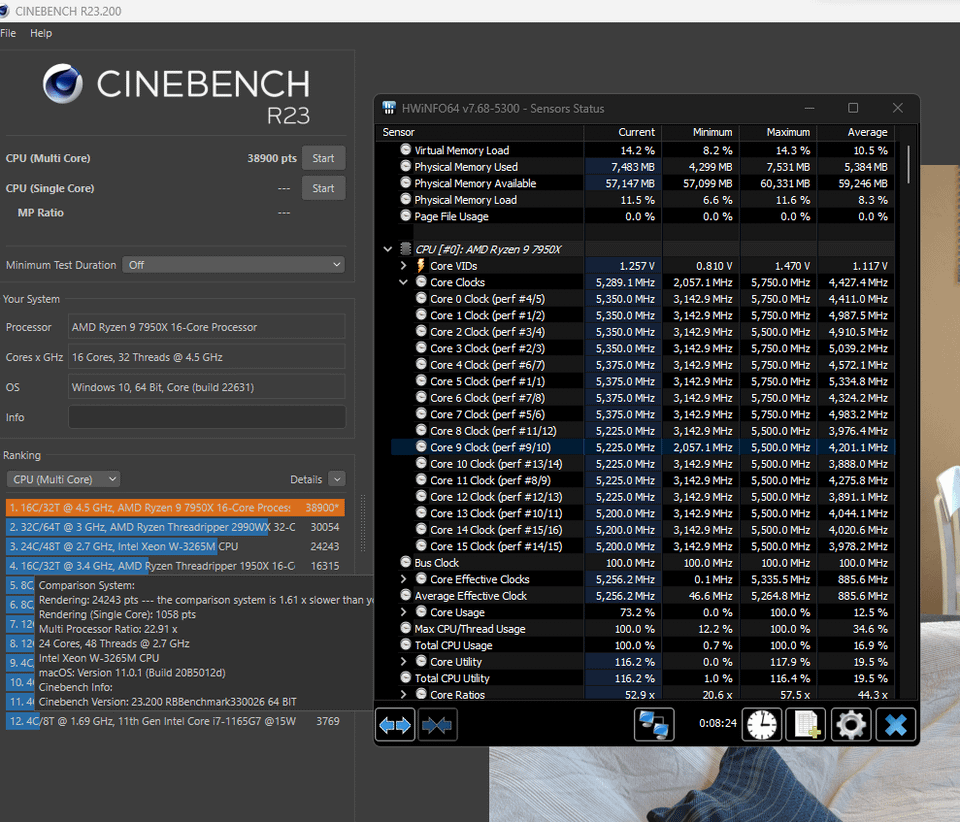Click the Info input field
The image size is (960, 822).
(207, 417)
